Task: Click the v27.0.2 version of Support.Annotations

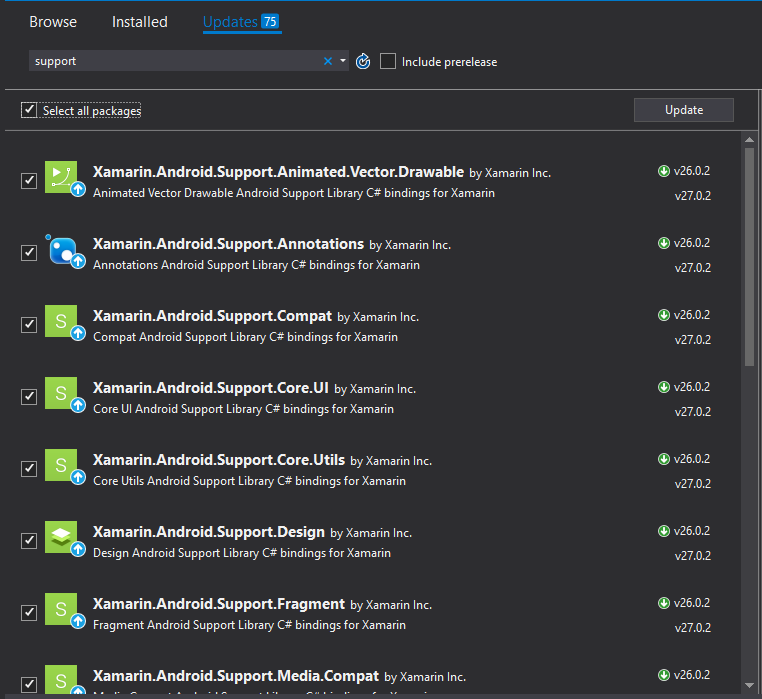Action: click(693, 268)
